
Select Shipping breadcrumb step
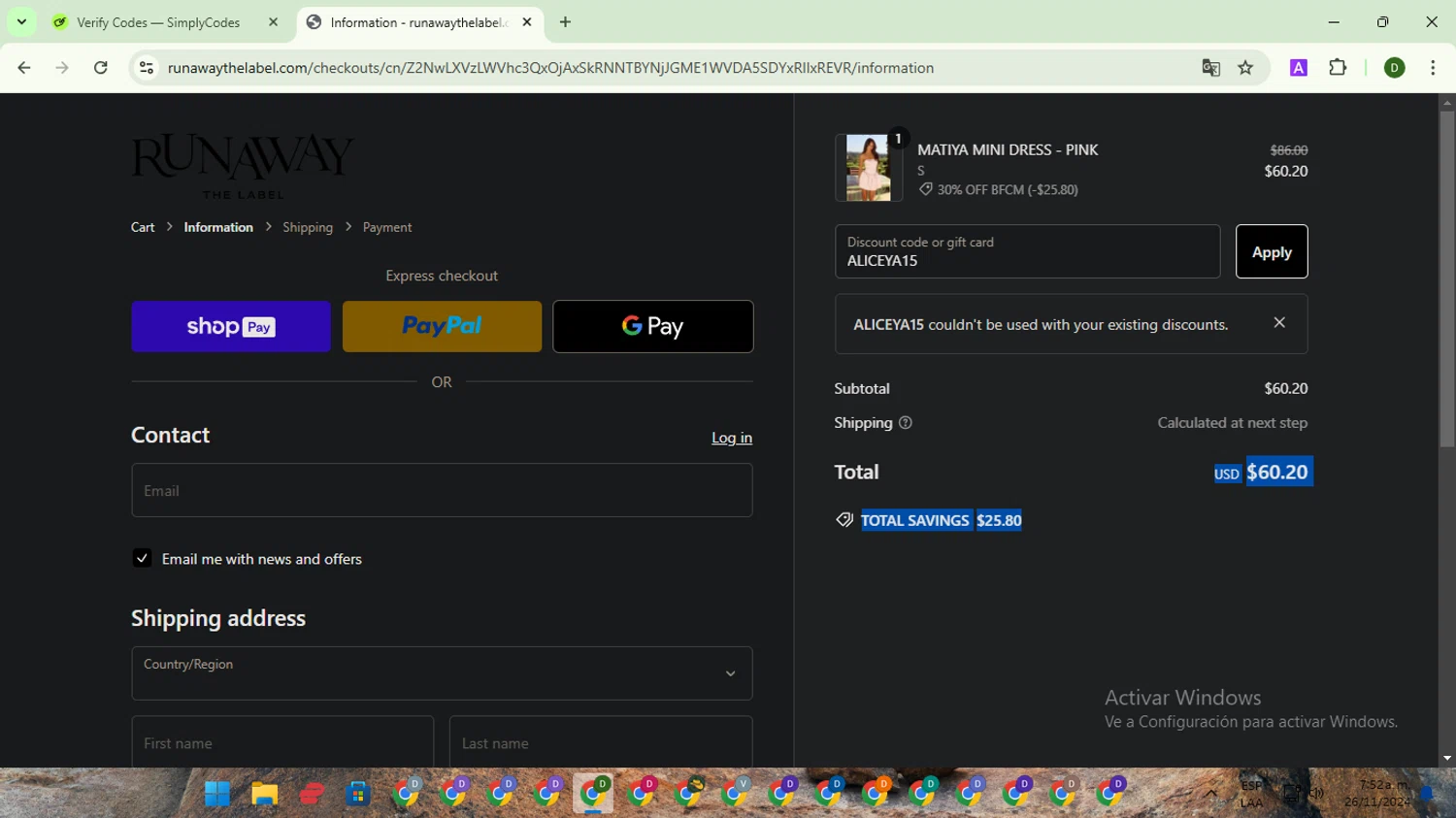308,227
